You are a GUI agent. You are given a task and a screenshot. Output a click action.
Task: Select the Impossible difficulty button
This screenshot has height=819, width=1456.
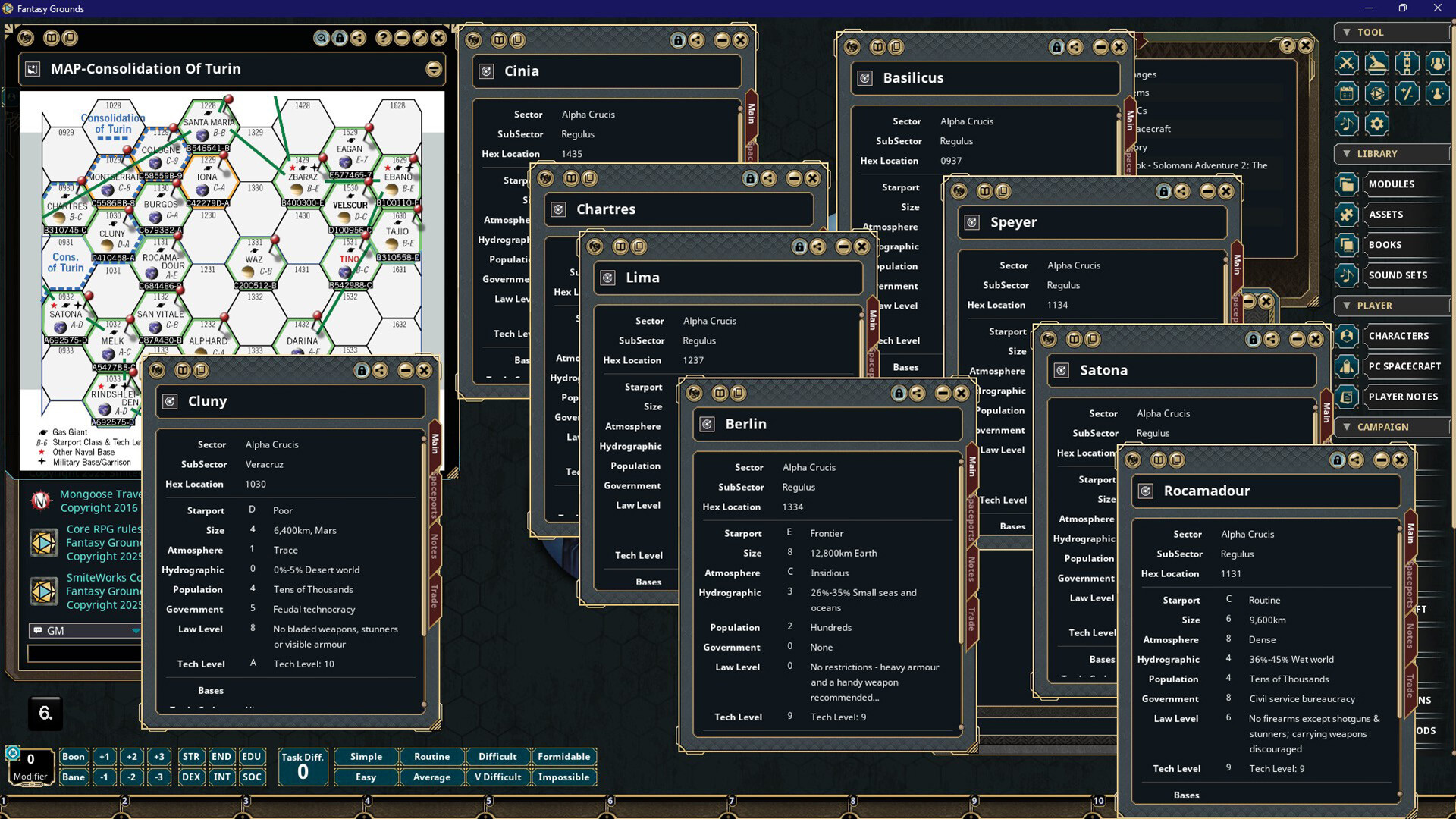point(564,777)
